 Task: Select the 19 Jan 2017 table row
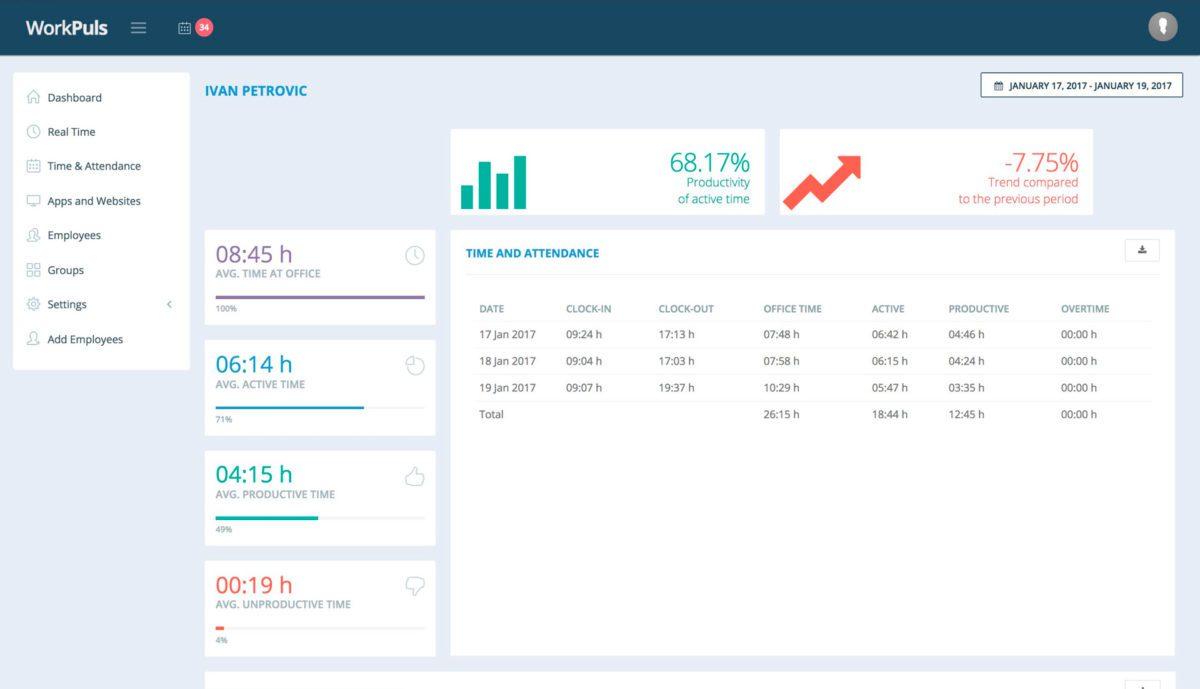812,388
